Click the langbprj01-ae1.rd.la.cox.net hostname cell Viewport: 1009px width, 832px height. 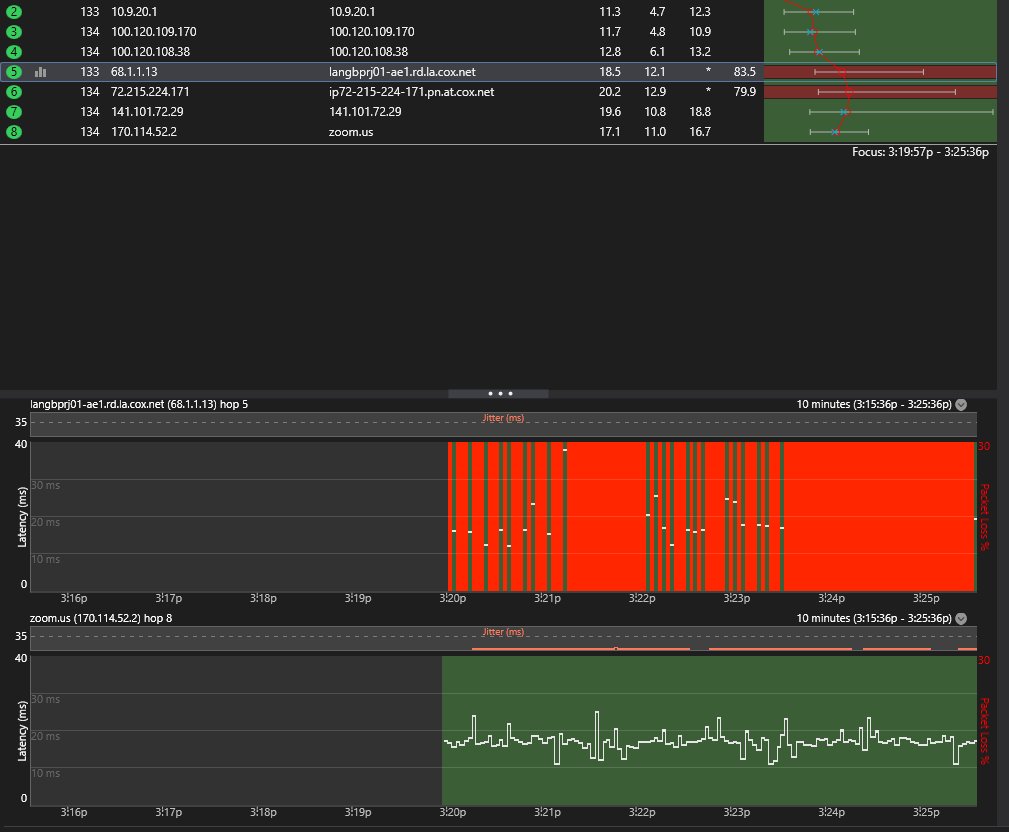(402, 71)
